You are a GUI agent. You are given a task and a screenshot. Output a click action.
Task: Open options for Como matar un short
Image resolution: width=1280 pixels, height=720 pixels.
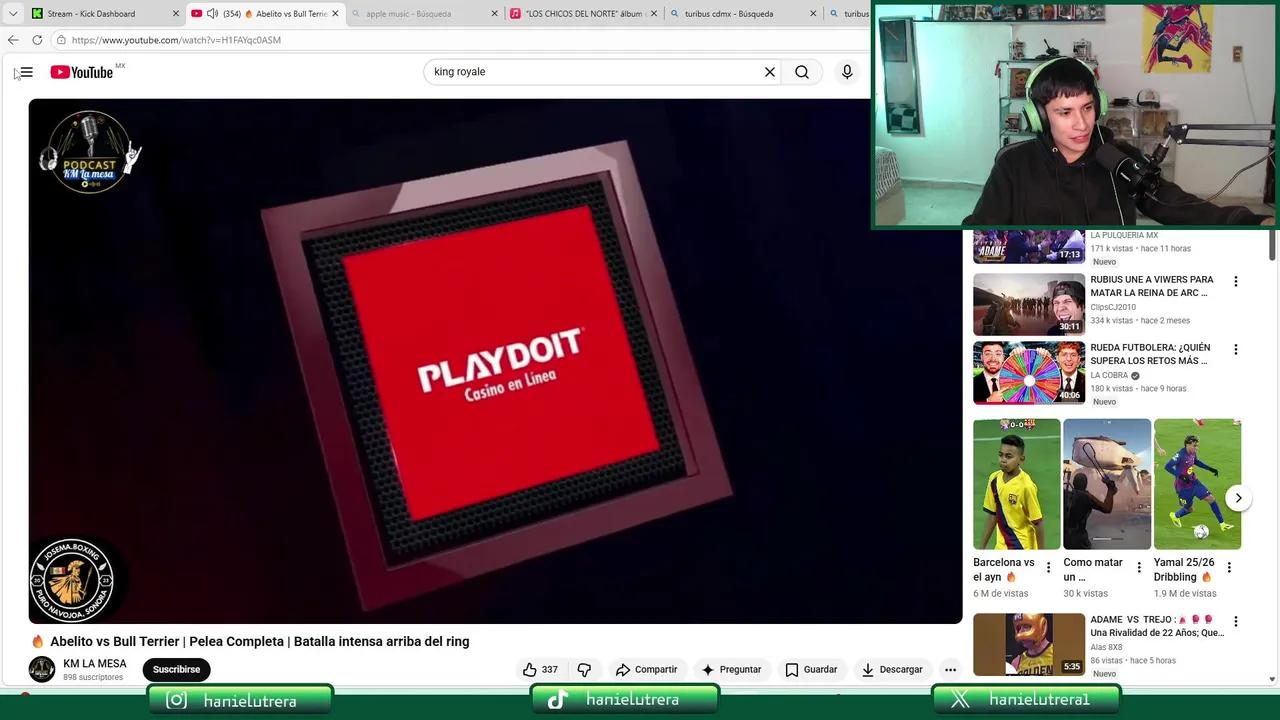click(x=1138, y=568)
